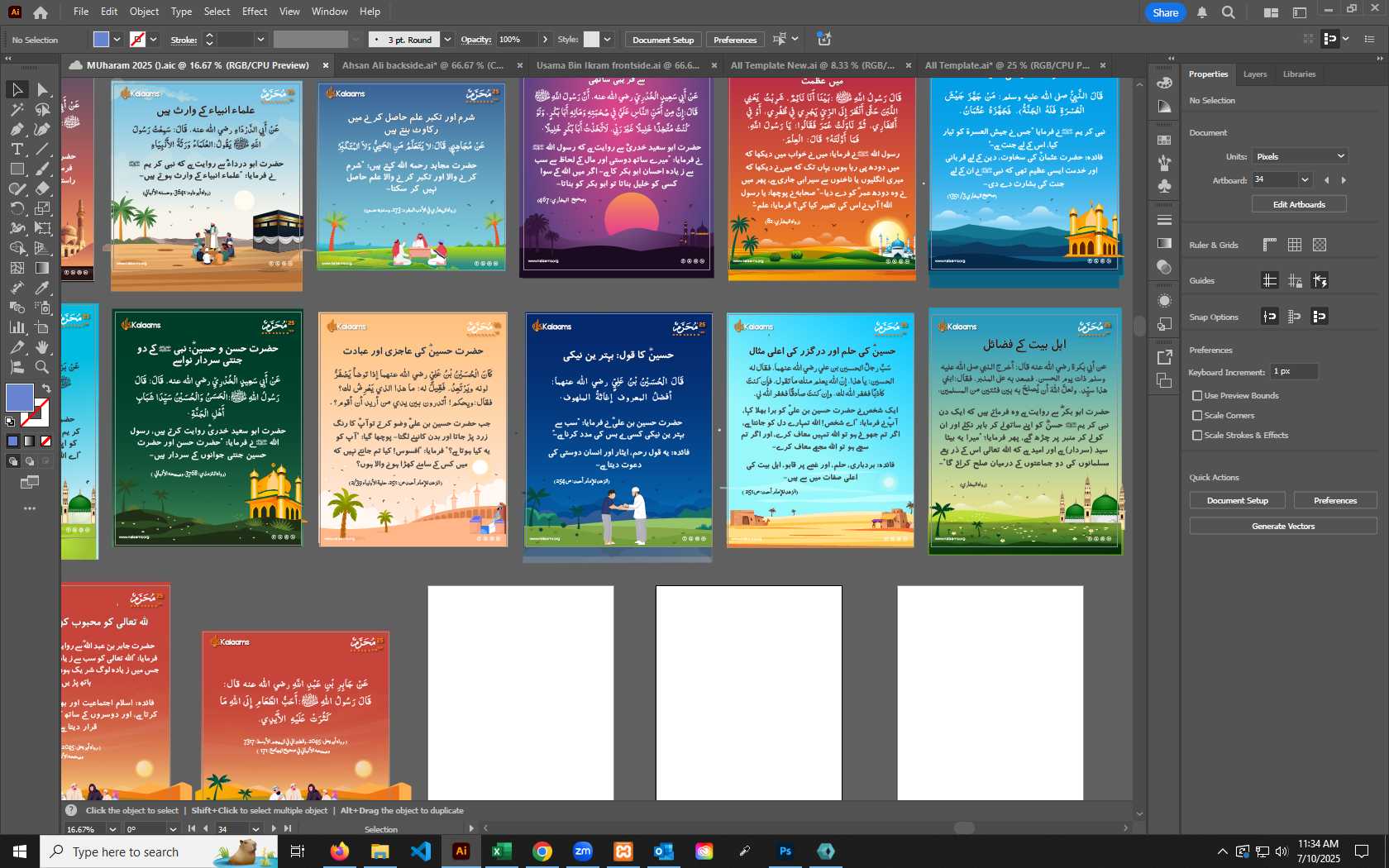This screenshot has width=1389, height=868.
Task: Select the Selection tool
Action: (x=17, y=89)
